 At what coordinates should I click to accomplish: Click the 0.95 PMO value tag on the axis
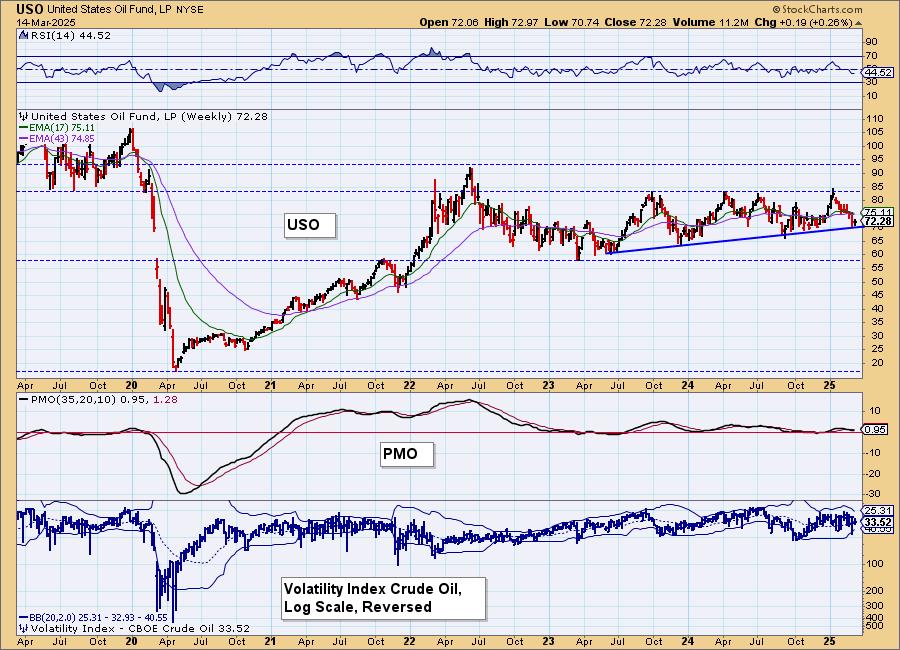875,430
